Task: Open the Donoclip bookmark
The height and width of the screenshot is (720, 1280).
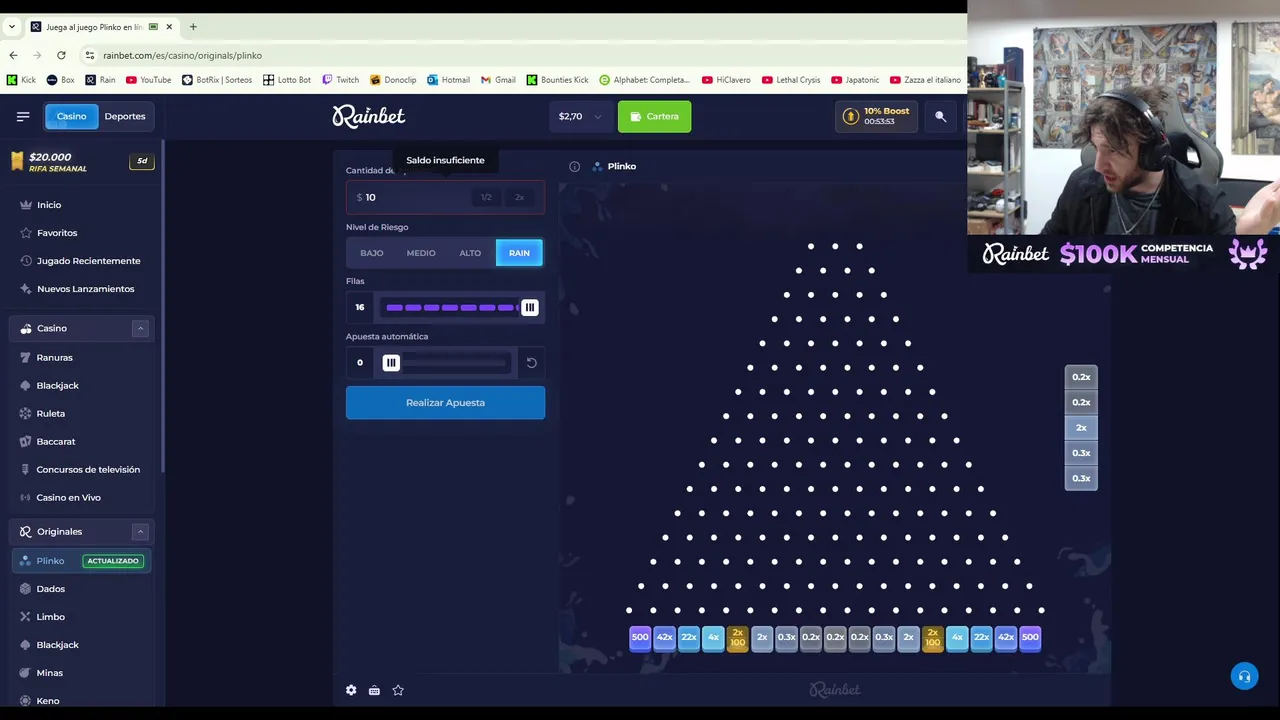Action: pyautogui.click(x=393, y=80)
